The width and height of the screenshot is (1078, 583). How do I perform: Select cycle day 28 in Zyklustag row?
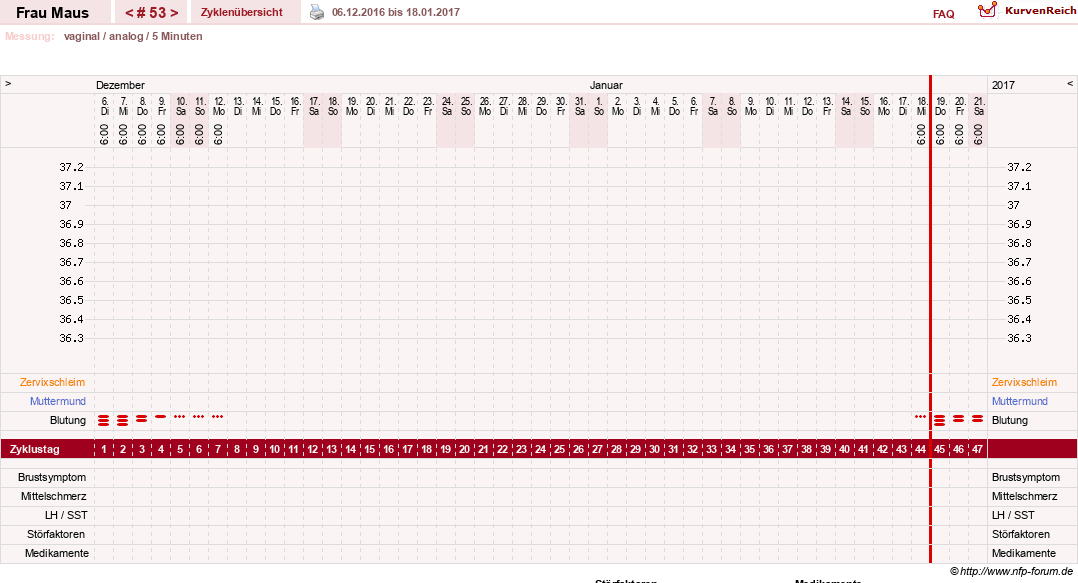[617, 449]
